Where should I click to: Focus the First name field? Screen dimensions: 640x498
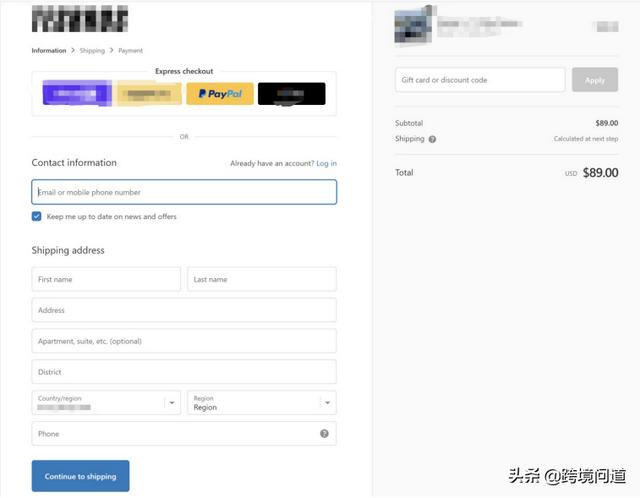click(106, 279)
